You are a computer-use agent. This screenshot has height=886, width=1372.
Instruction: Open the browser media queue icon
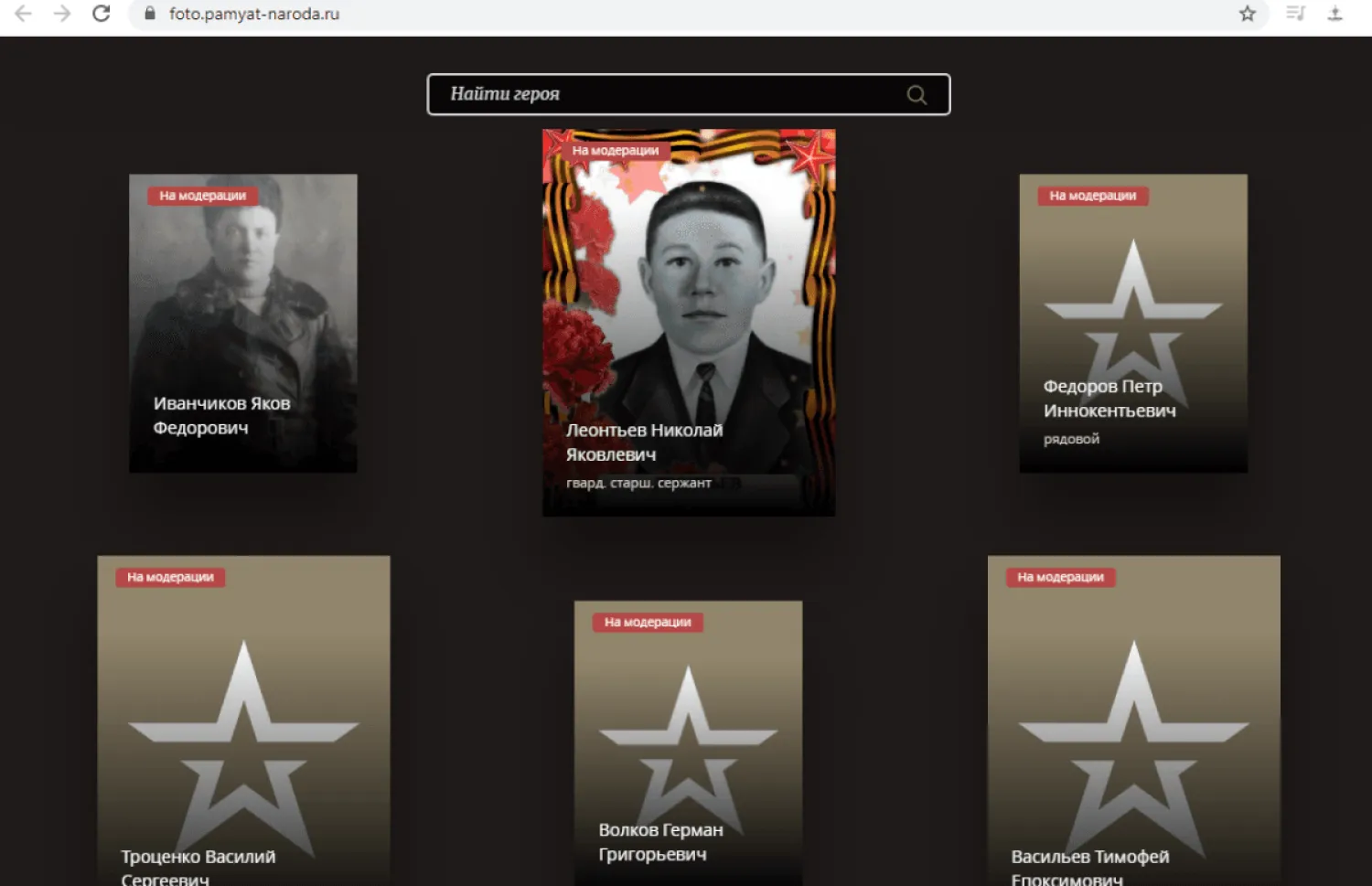pos(1296,14)
